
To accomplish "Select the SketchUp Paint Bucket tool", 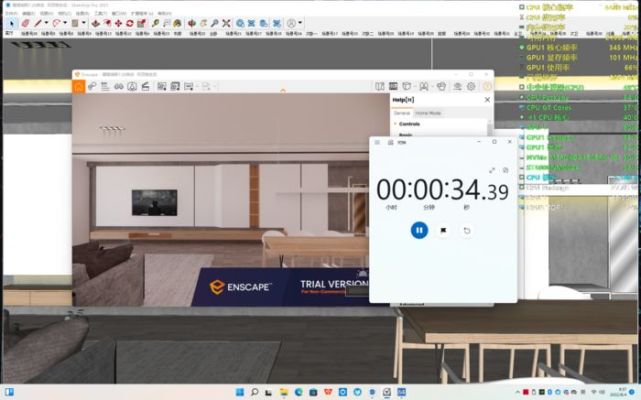I will pyautogui.click(x=177, y=23).
